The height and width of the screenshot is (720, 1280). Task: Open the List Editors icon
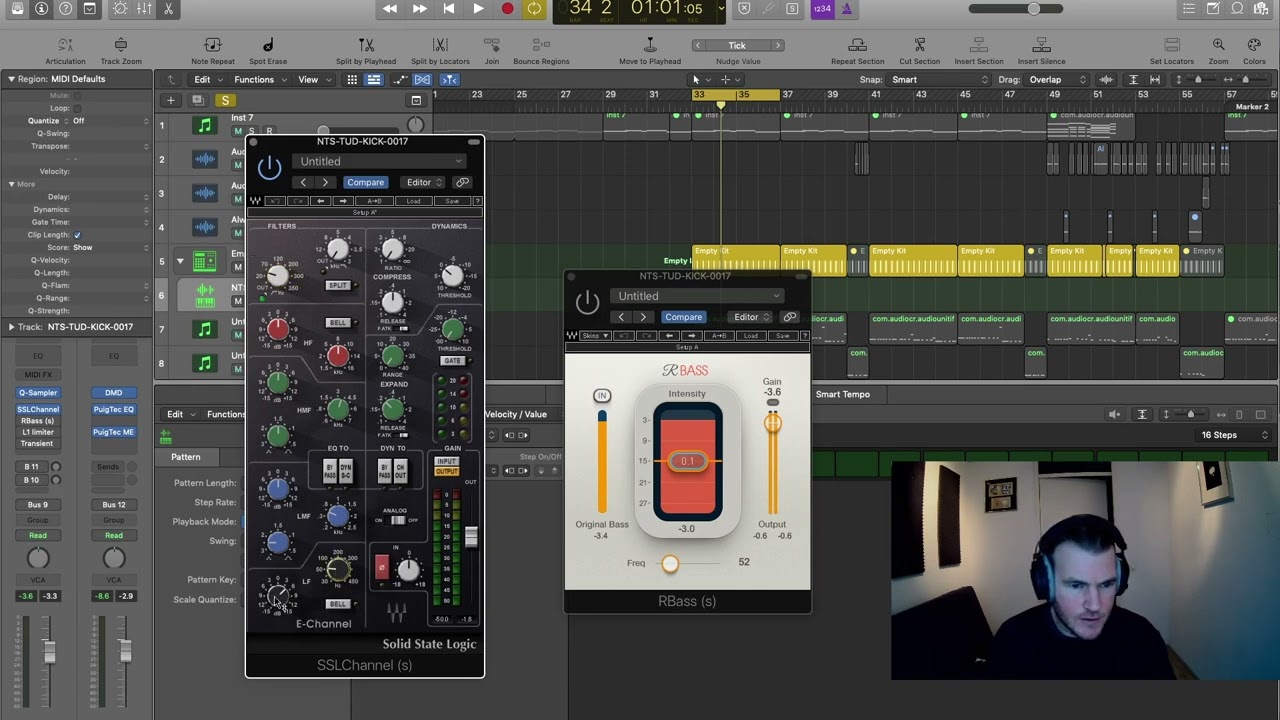tap(1189, 9)
